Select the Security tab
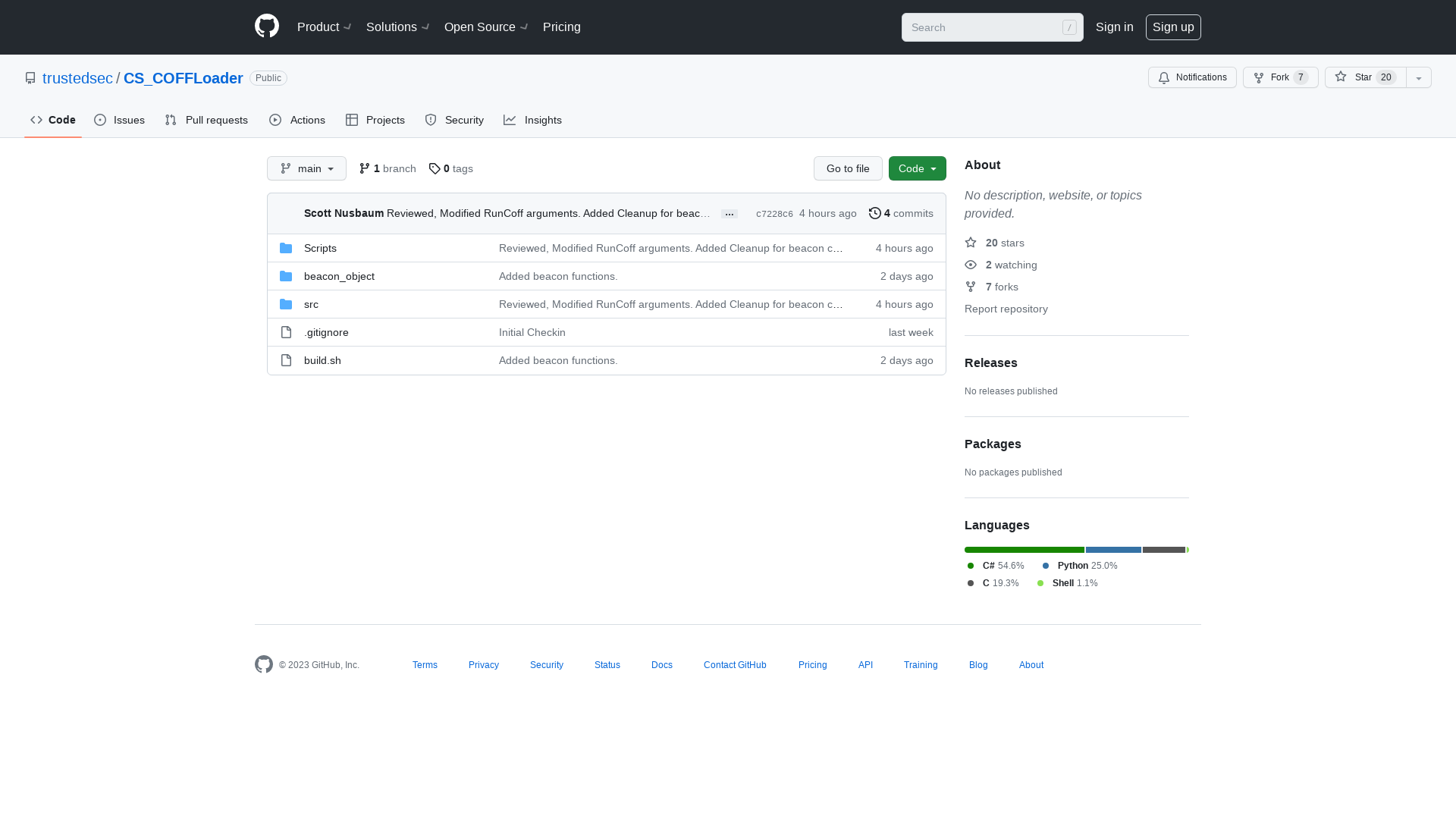Image resolution: width=1456 pixels, height=819 pixels. (454, 119)
